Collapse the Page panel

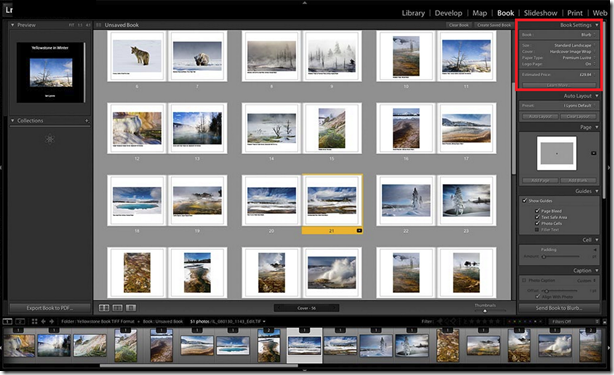coord(597,127)
